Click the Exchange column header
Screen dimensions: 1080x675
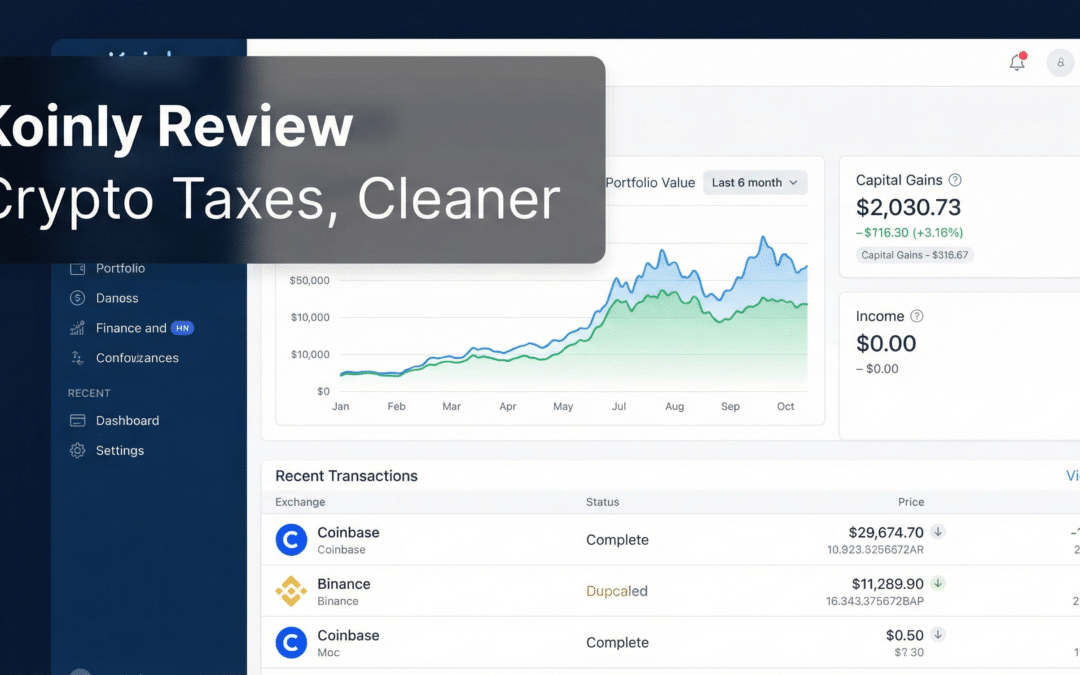(300, 502)
